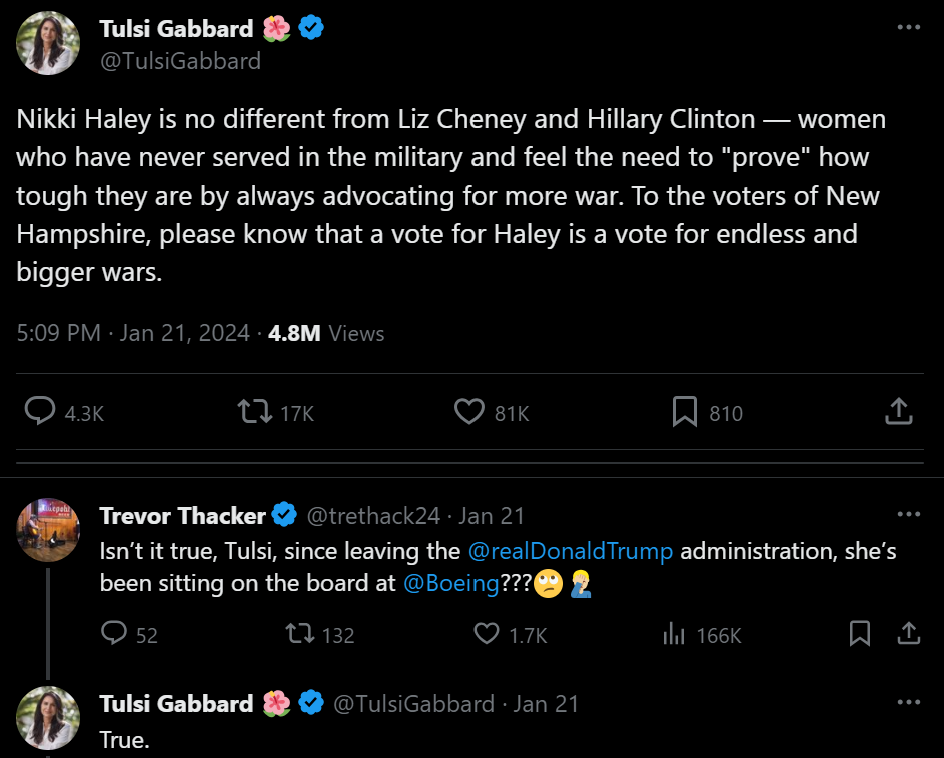This screenshot has width=944, height=758.
Task: Reply to Trevor Thacker's comment
Action: [x=115, y=633]
